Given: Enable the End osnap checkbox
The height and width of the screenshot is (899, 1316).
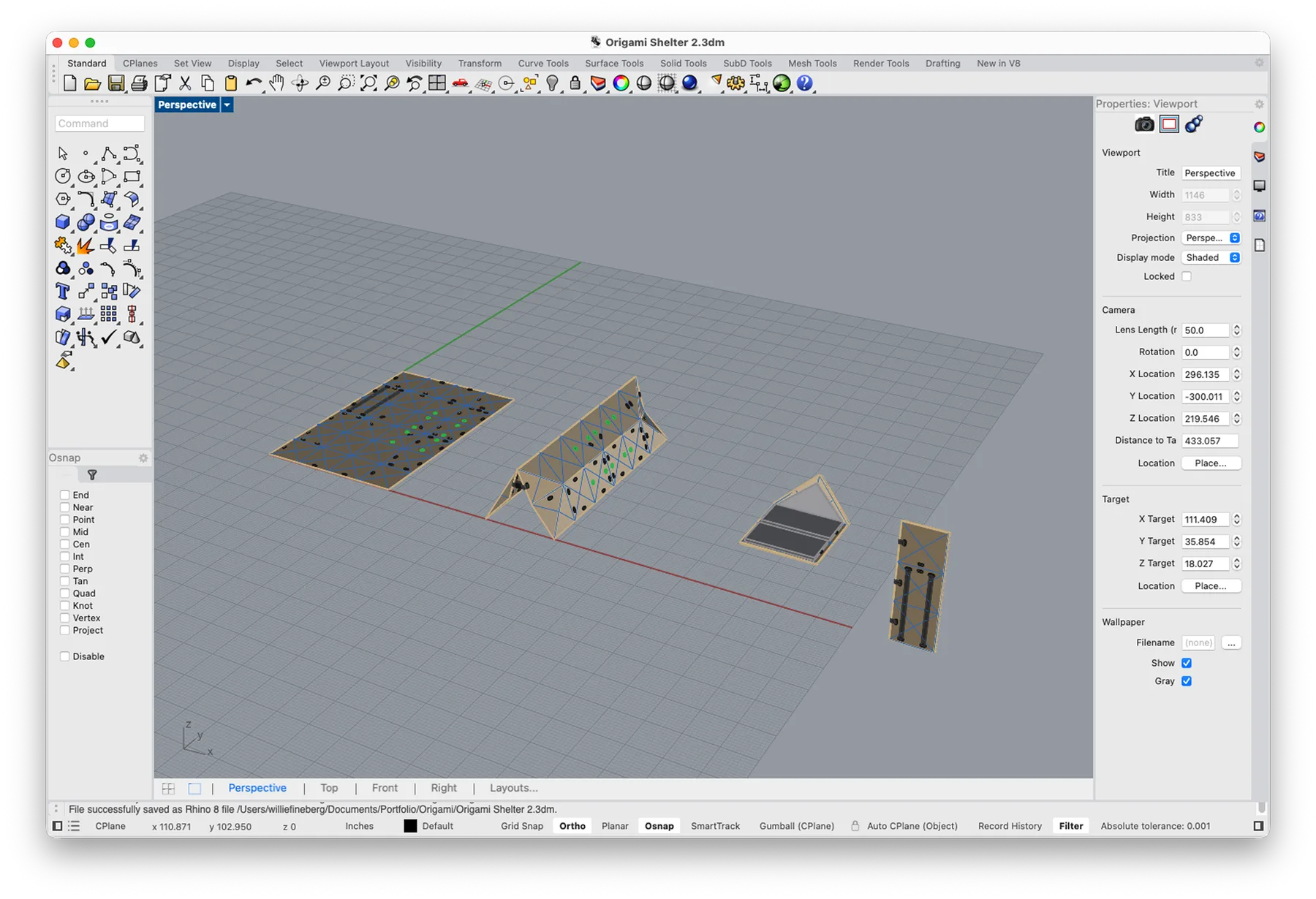Looking at the screenshot, I should tap(65, 495).
